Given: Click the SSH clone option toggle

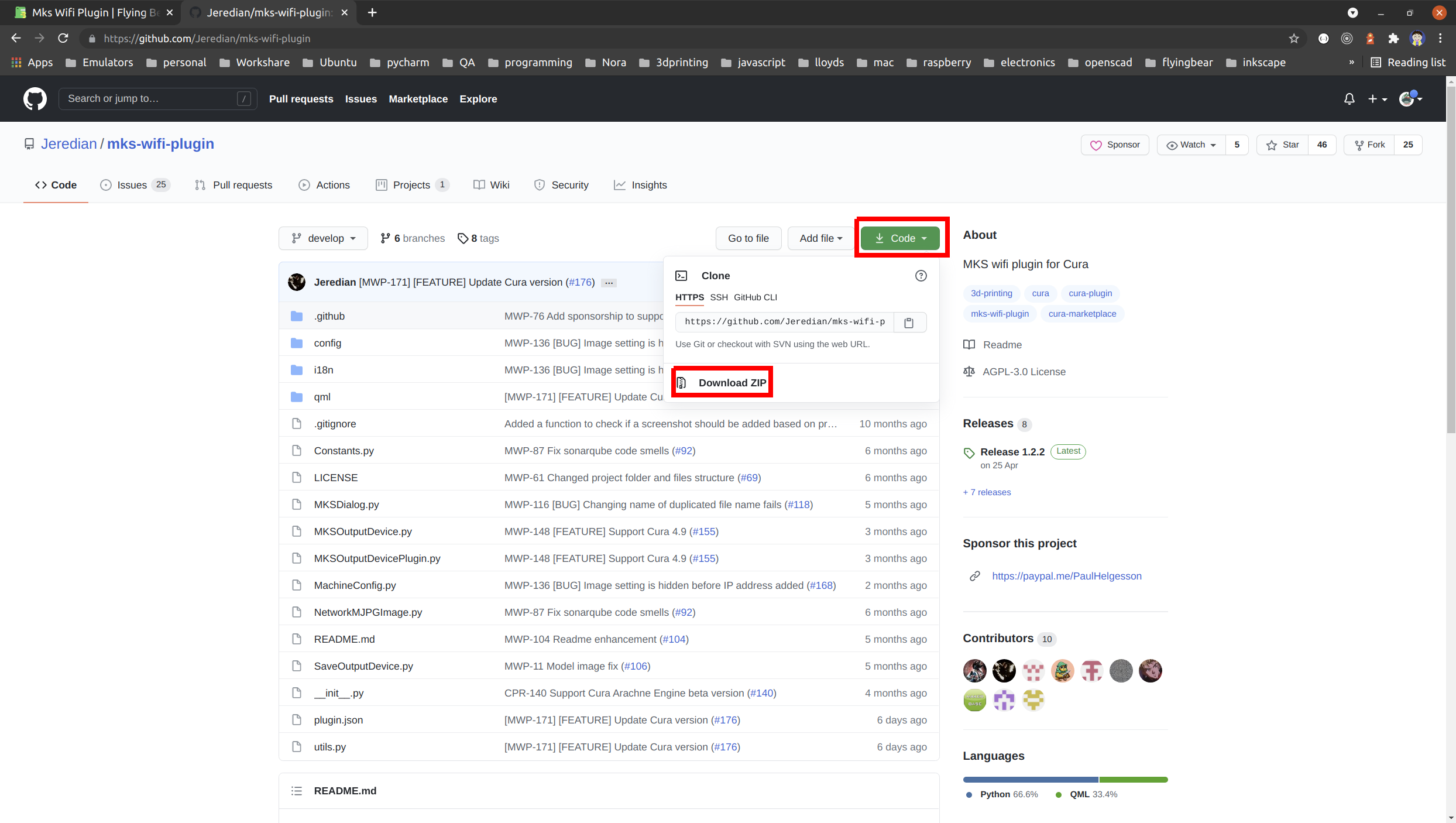Looking at the screenshot, I should (719, 297).
